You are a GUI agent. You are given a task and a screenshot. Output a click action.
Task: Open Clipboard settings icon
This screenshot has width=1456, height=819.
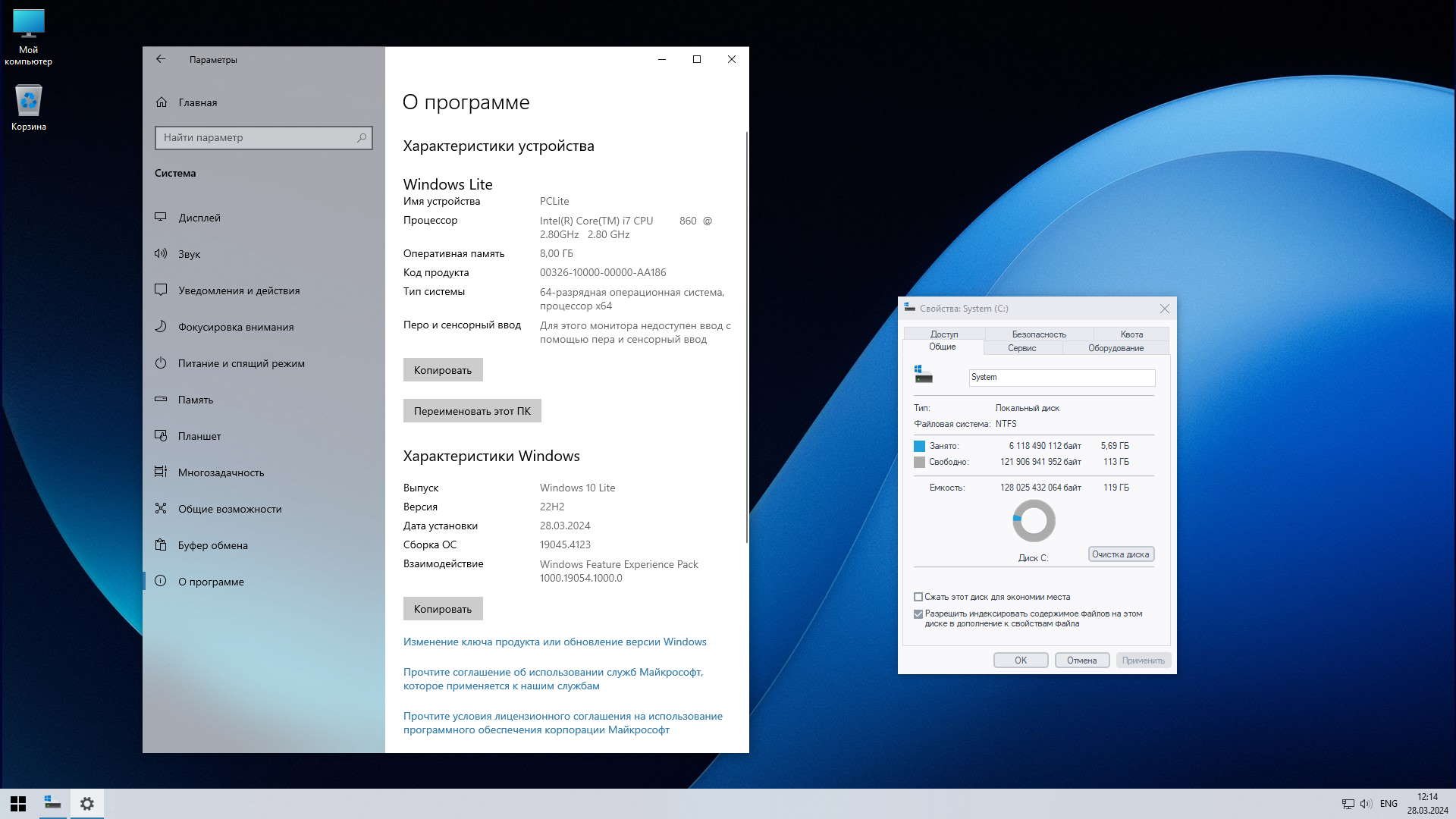pos(161,545)
